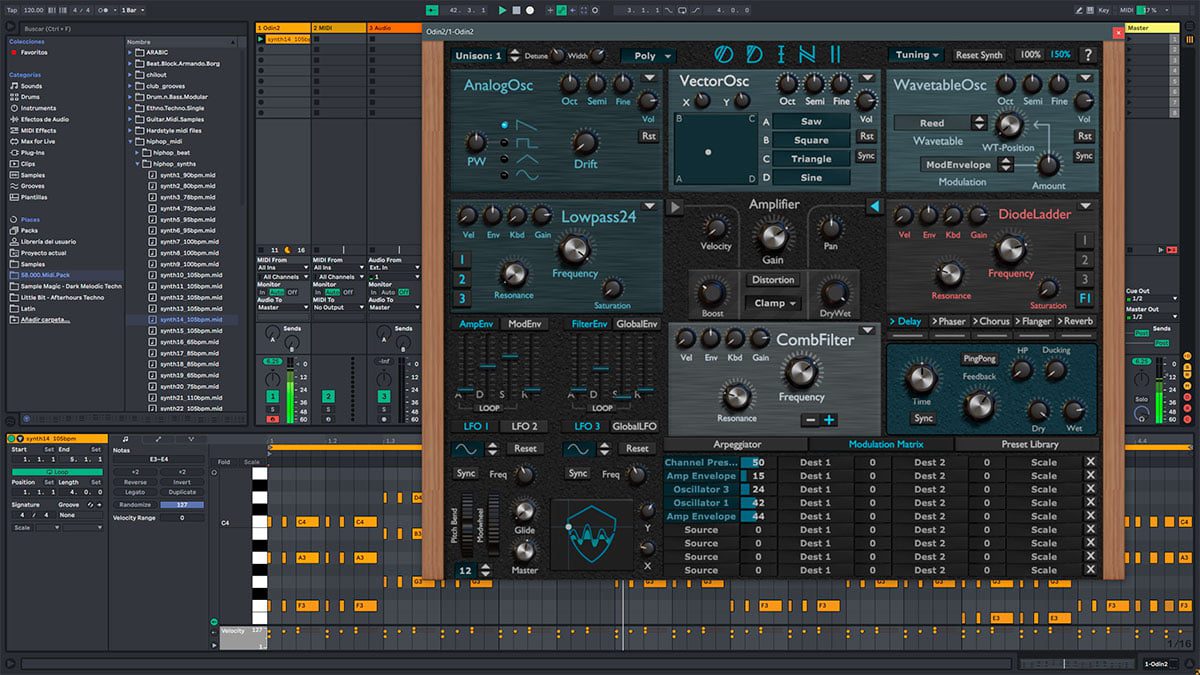Open the Instrumentos category in browser
The height and width of the screenshot is (675, 1200).
(38, 108)
